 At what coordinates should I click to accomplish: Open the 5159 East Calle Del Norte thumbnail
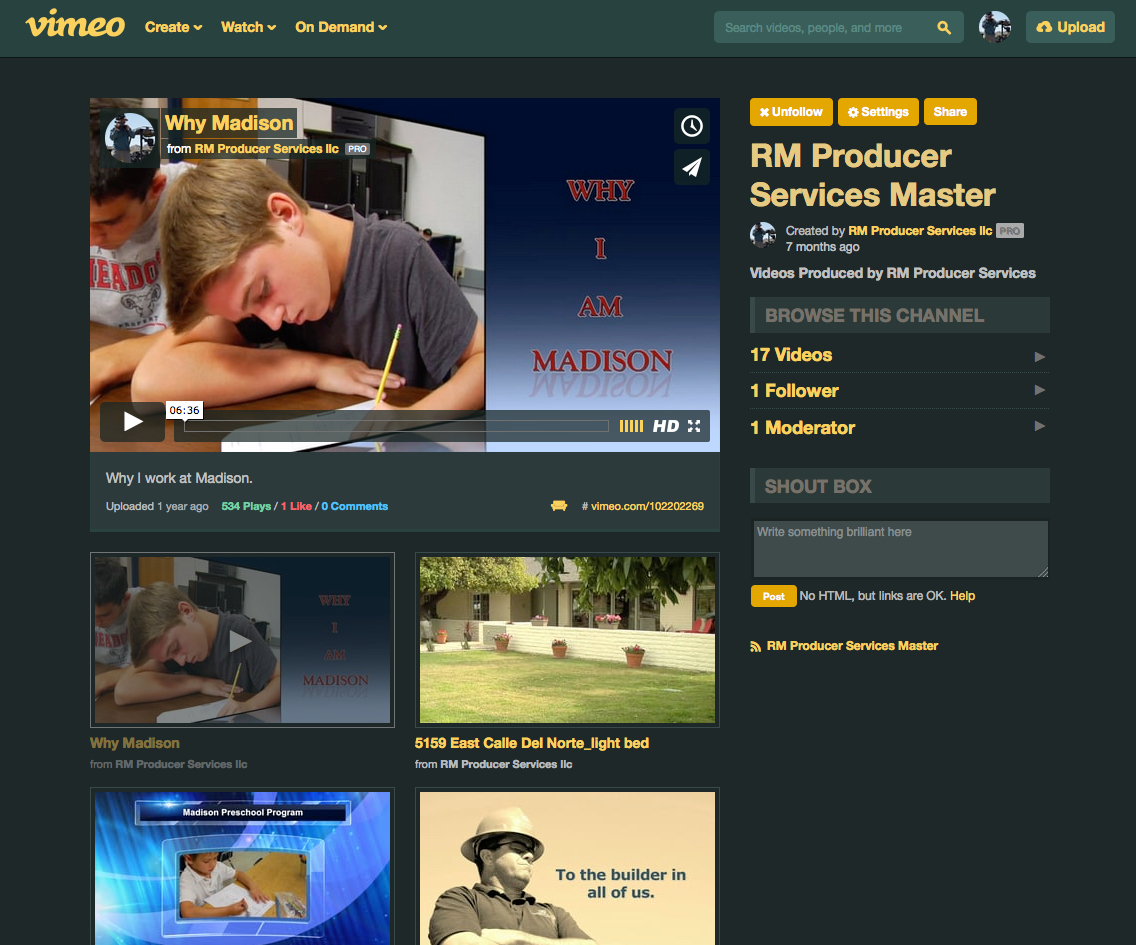click(567, 640)
